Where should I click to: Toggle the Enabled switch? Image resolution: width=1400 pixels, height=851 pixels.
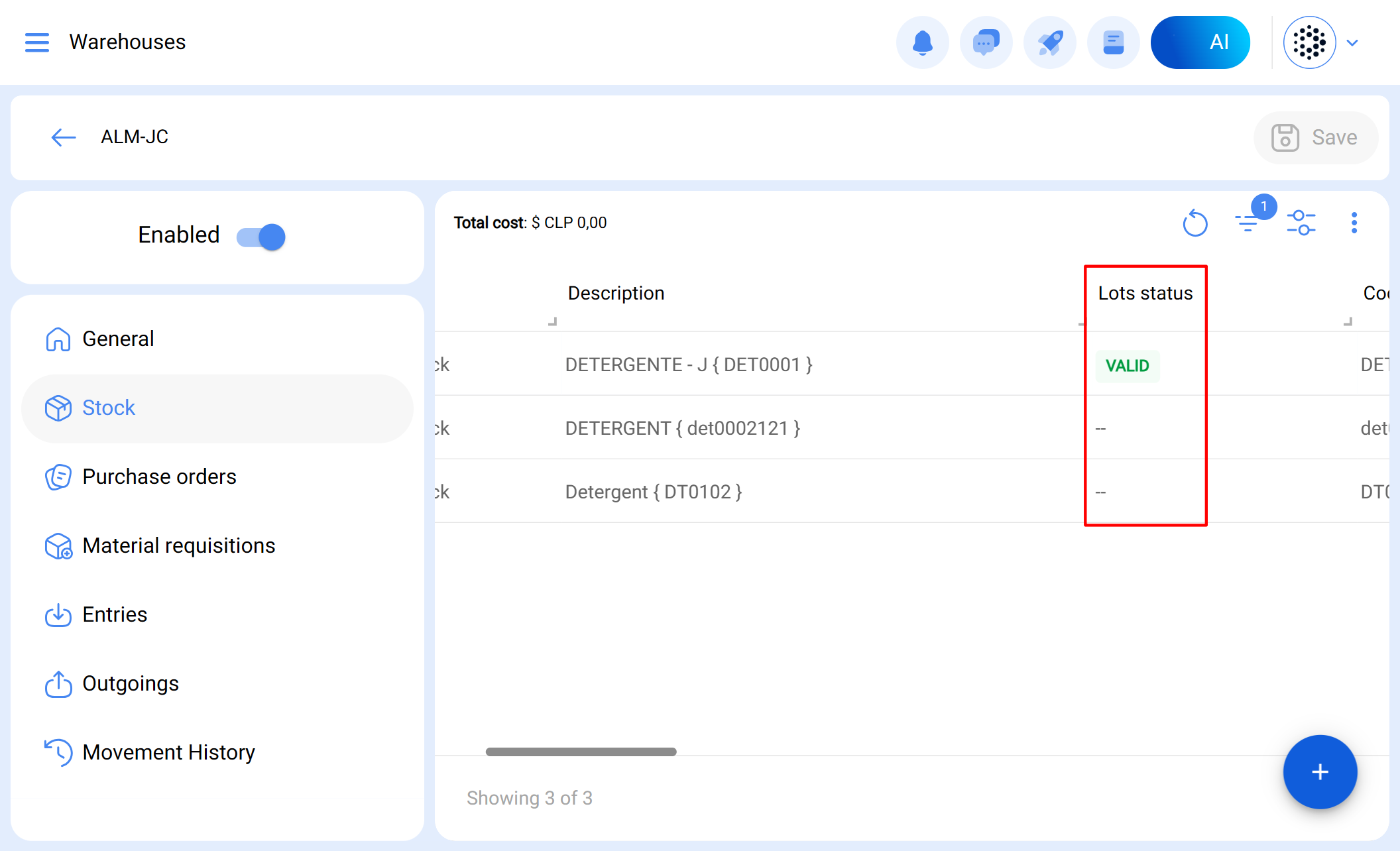click(x=261, y=237)
